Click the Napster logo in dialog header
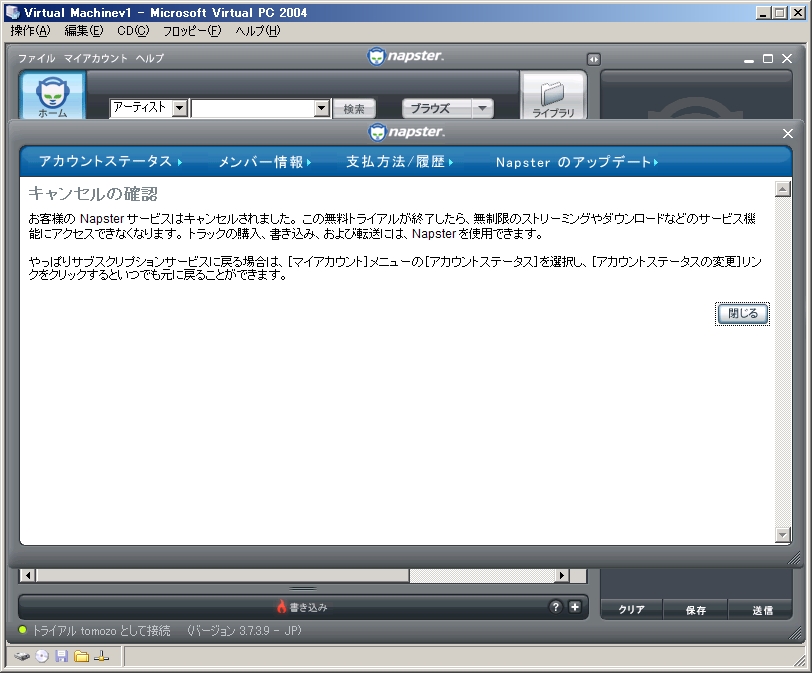The image size is (812, 673). pyautogui.click(x=406, y=132)
